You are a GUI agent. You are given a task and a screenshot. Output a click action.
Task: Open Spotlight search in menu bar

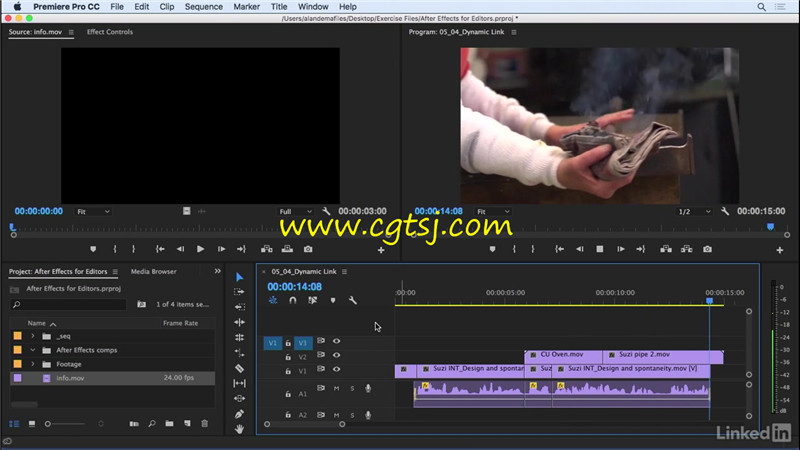pos(761,7)
